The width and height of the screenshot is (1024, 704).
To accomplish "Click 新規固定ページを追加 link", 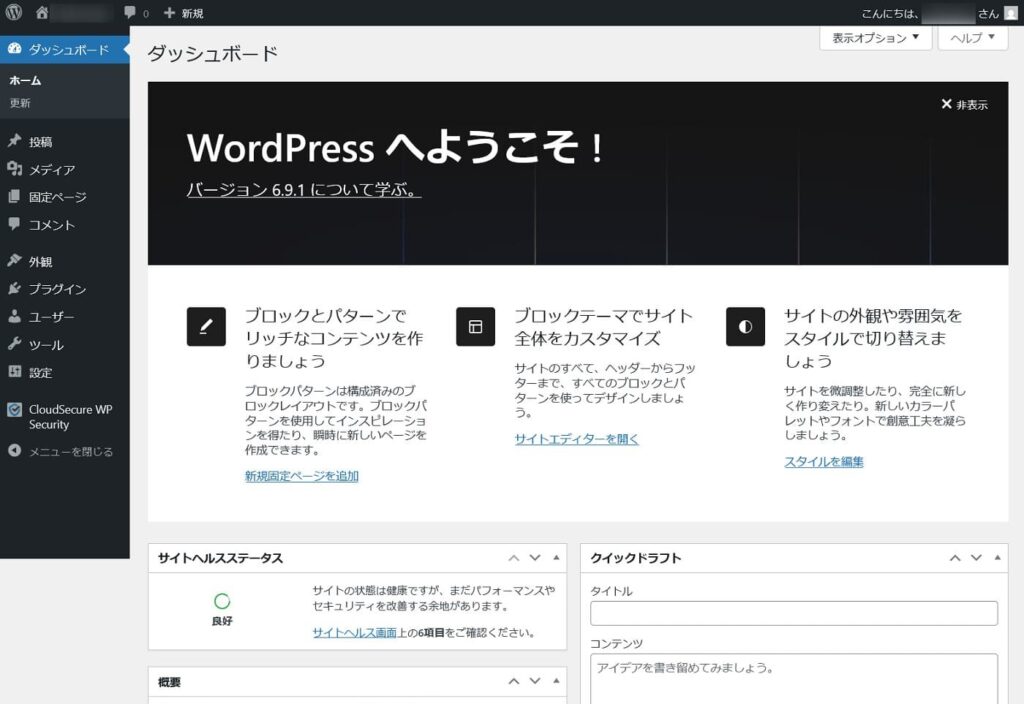I will click(x=302, y=476).
